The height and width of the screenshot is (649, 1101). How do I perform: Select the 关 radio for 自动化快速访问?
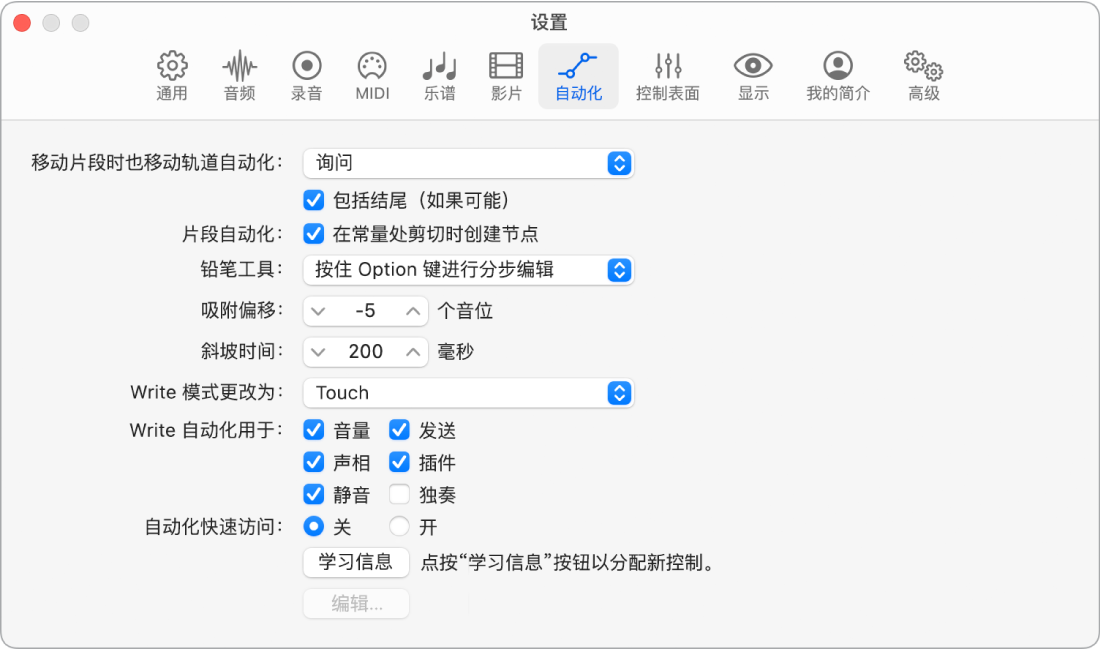click(313, 527)
